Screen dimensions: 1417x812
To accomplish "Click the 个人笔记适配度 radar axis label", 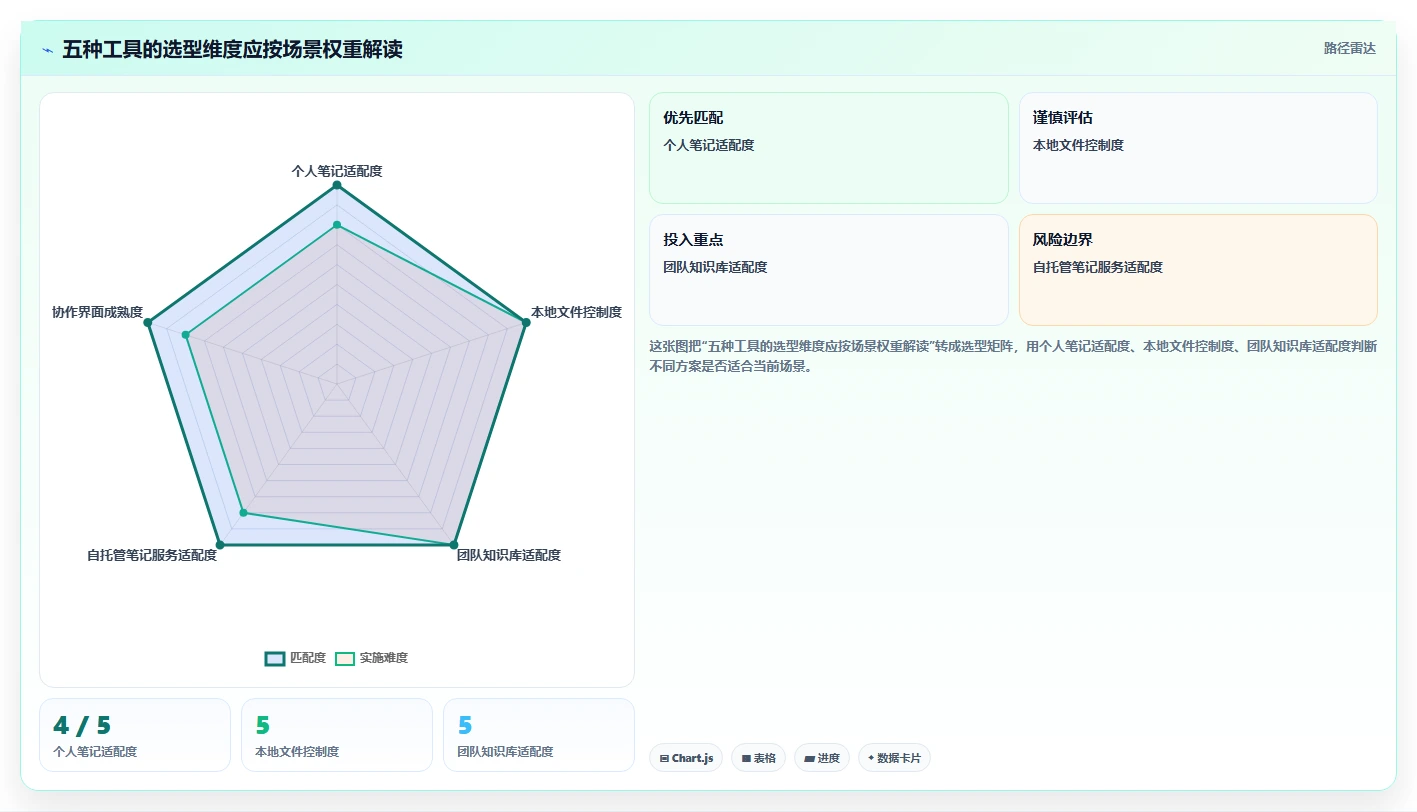I will [x=337, y=171].
